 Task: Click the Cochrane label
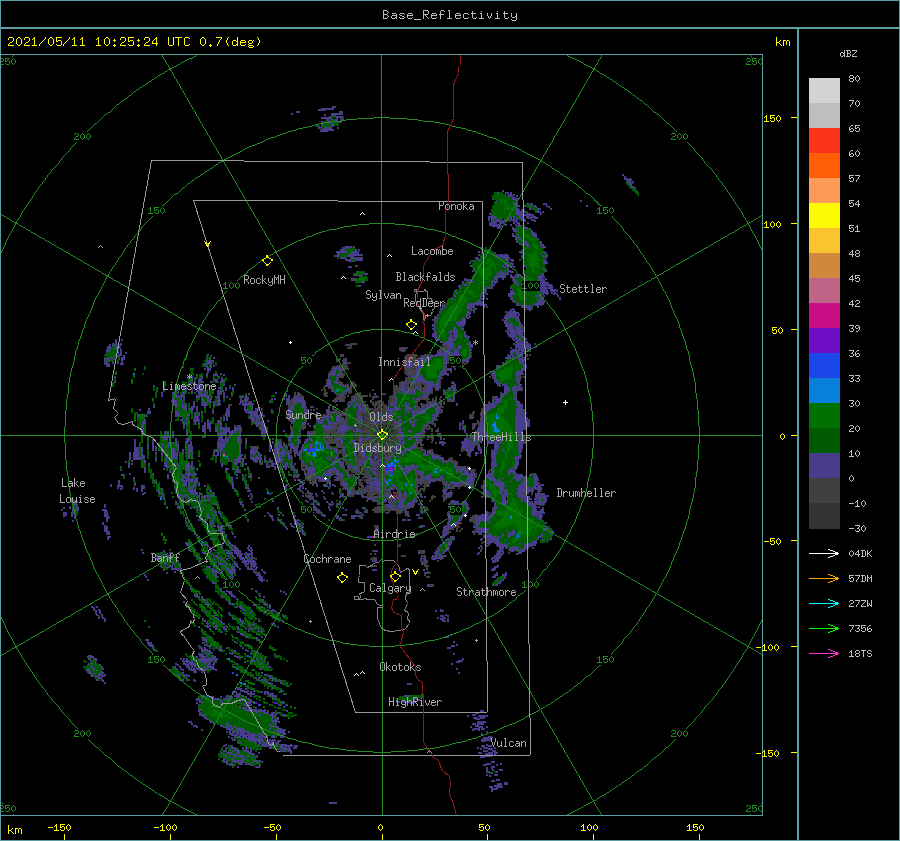tap(327, 559)
